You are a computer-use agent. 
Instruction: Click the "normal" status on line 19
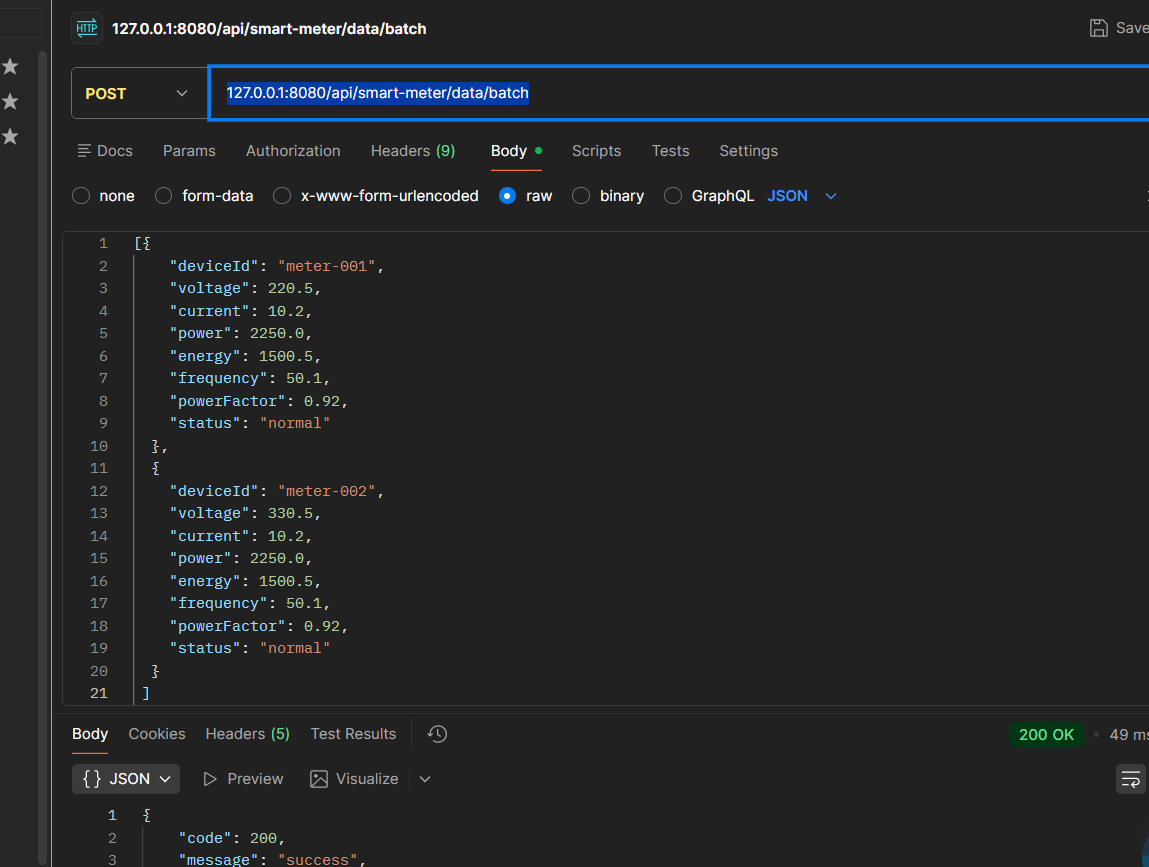click(295, 648)
